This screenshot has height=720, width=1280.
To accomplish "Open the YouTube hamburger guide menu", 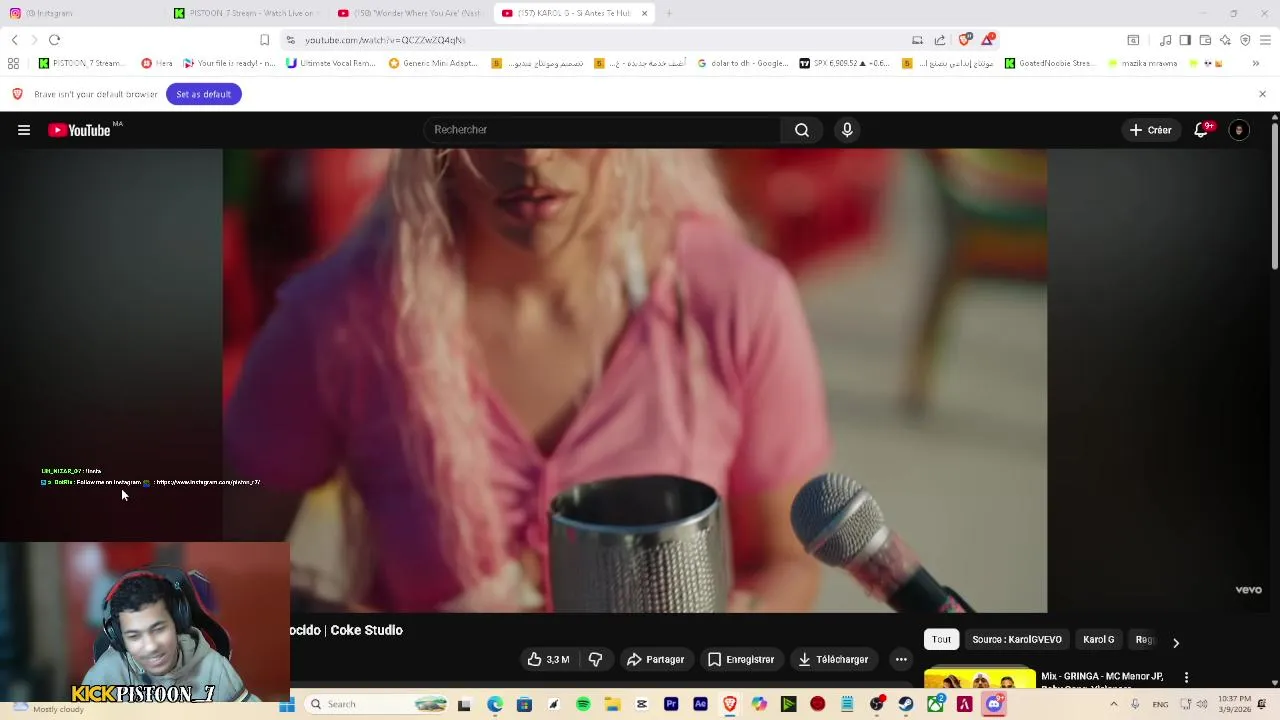I will pos(24,130).
